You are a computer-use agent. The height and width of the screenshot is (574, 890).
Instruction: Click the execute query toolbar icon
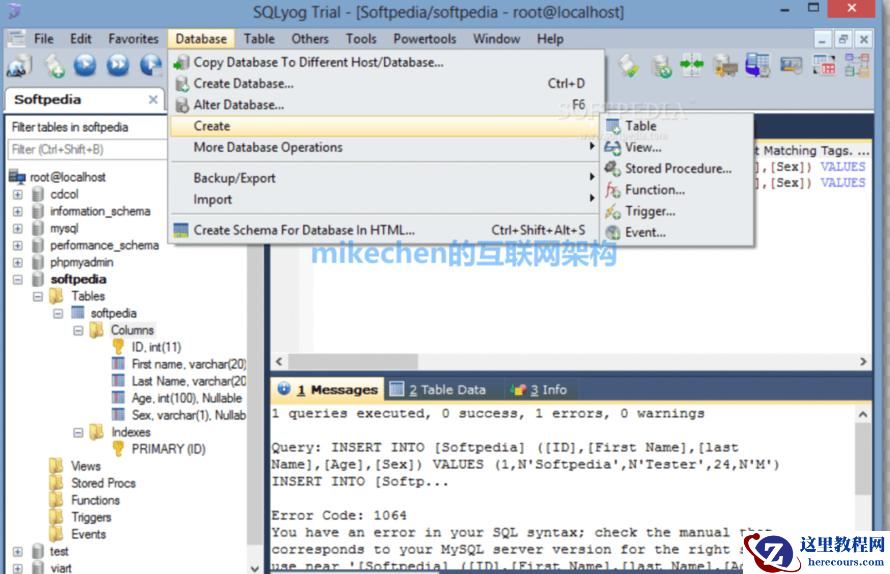(85, 65)
